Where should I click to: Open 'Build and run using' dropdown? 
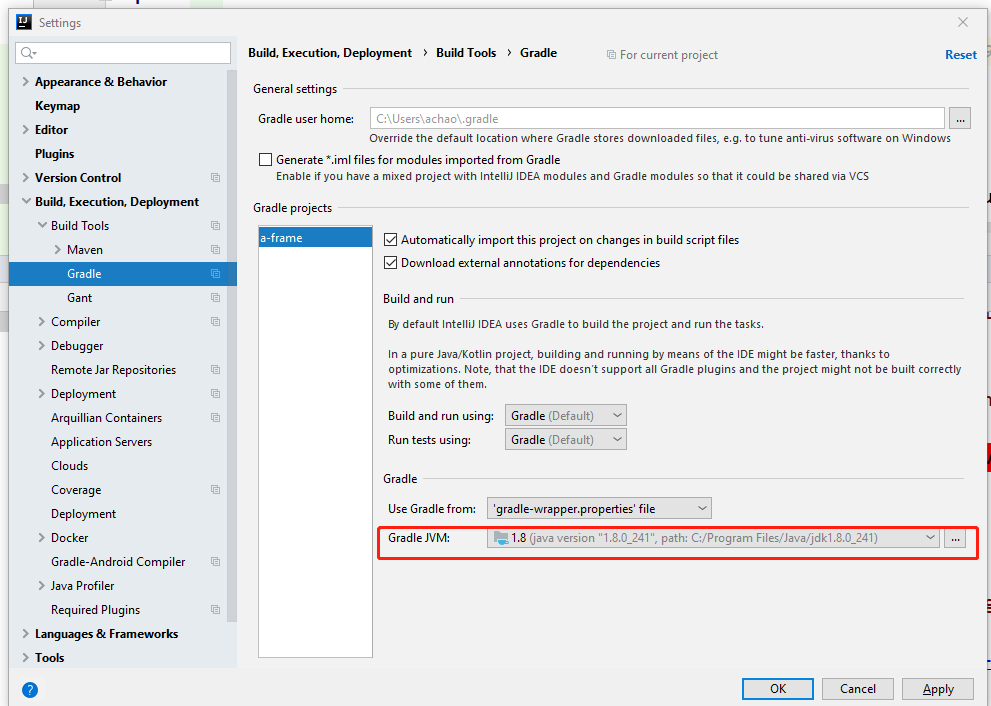(x=566, y=415)
